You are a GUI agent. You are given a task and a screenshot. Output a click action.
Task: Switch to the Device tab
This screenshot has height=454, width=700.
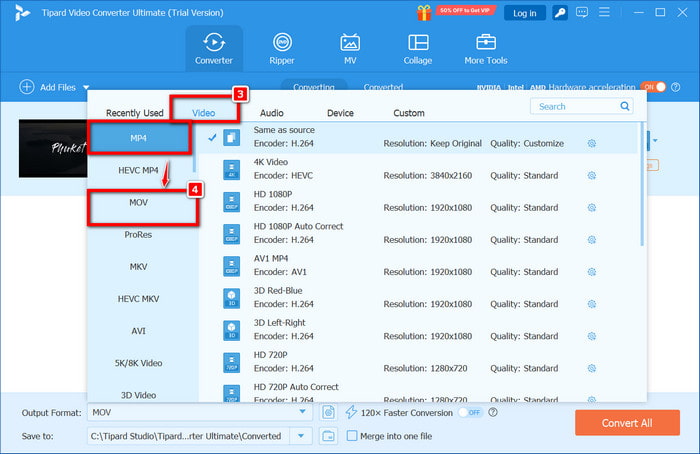pos(340,113)
